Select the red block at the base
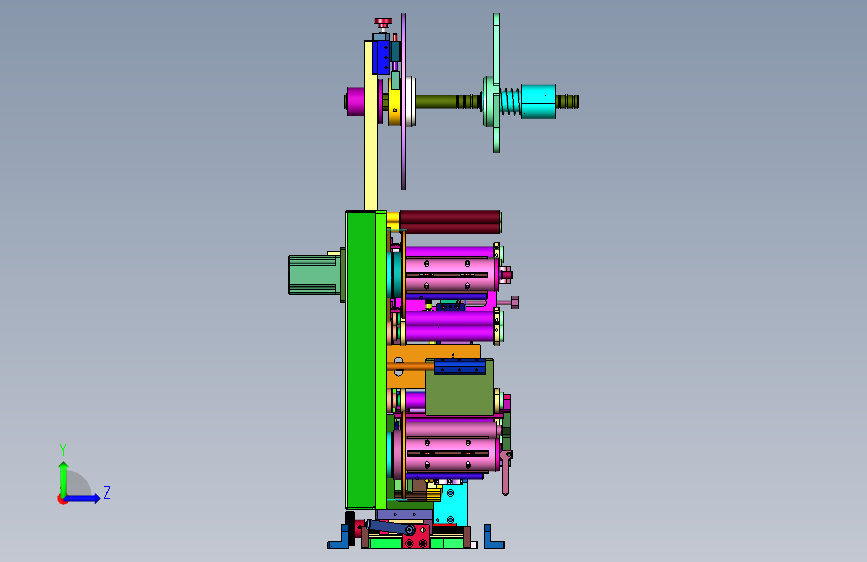The image size is (867, 562). click(x=416, y=537)
